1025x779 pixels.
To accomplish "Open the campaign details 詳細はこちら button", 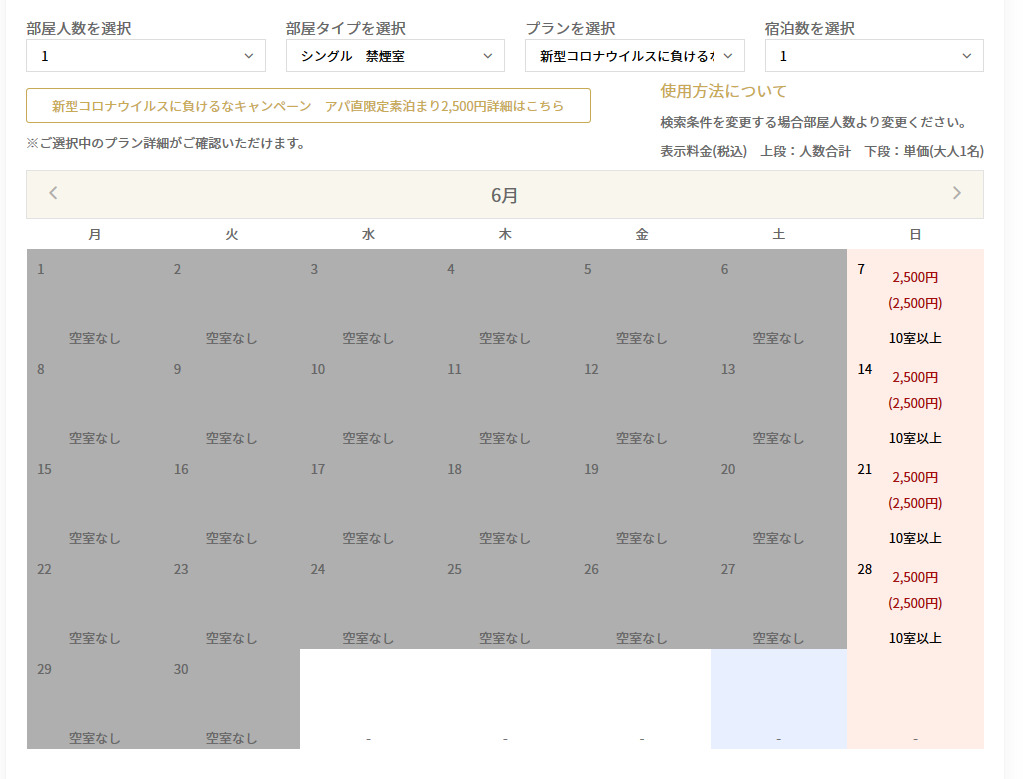I will point(308,105).
